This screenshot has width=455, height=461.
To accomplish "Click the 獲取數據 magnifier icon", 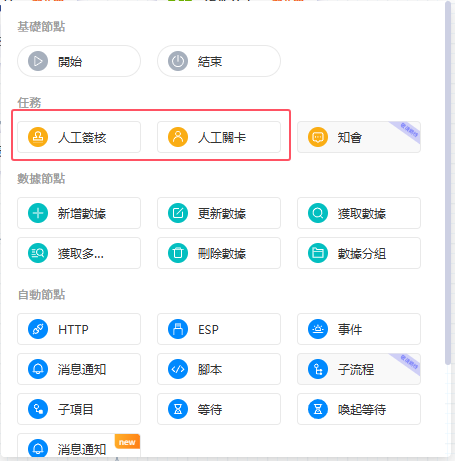I will (318, 213).
